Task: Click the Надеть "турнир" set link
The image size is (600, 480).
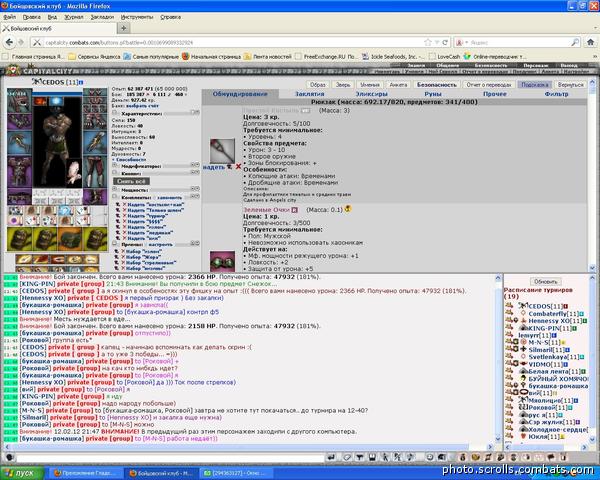Action: tap(147, 216)
